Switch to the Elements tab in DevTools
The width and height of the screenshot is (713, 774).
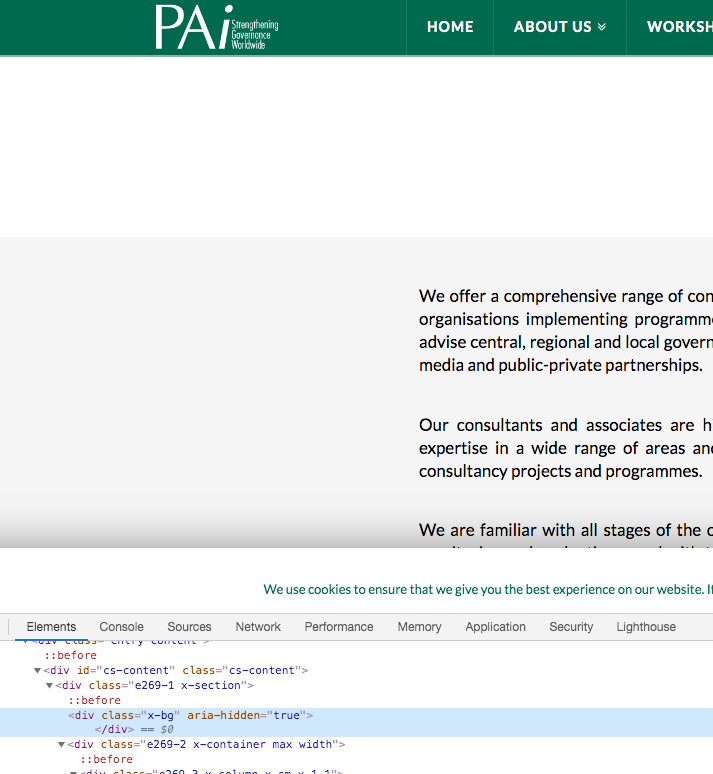(51, 626)
